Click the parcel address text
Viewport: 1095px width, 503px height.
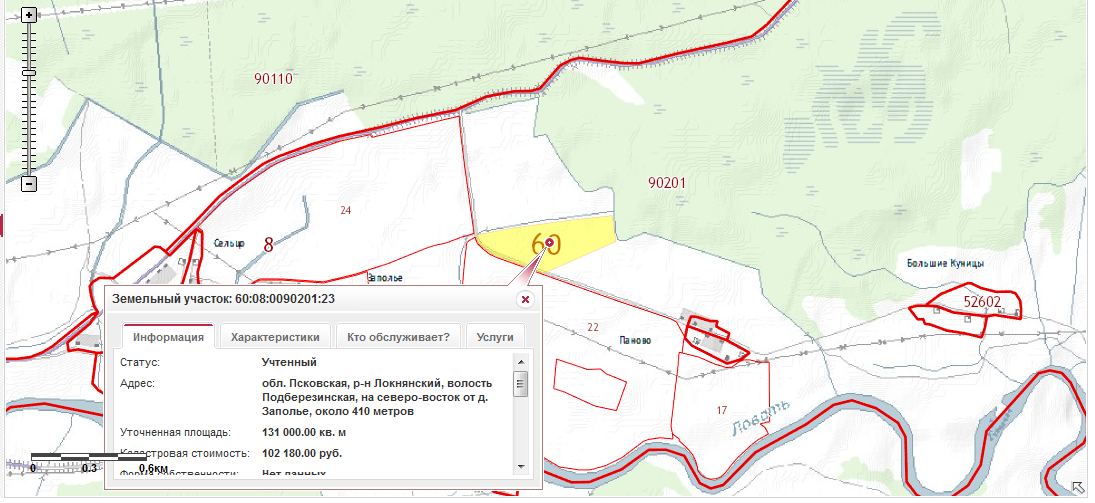(x=377, y=398)
